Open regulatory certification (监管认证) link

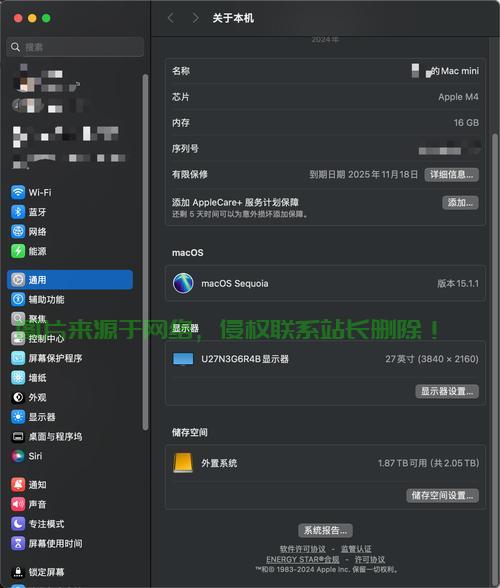pos(356,549)
